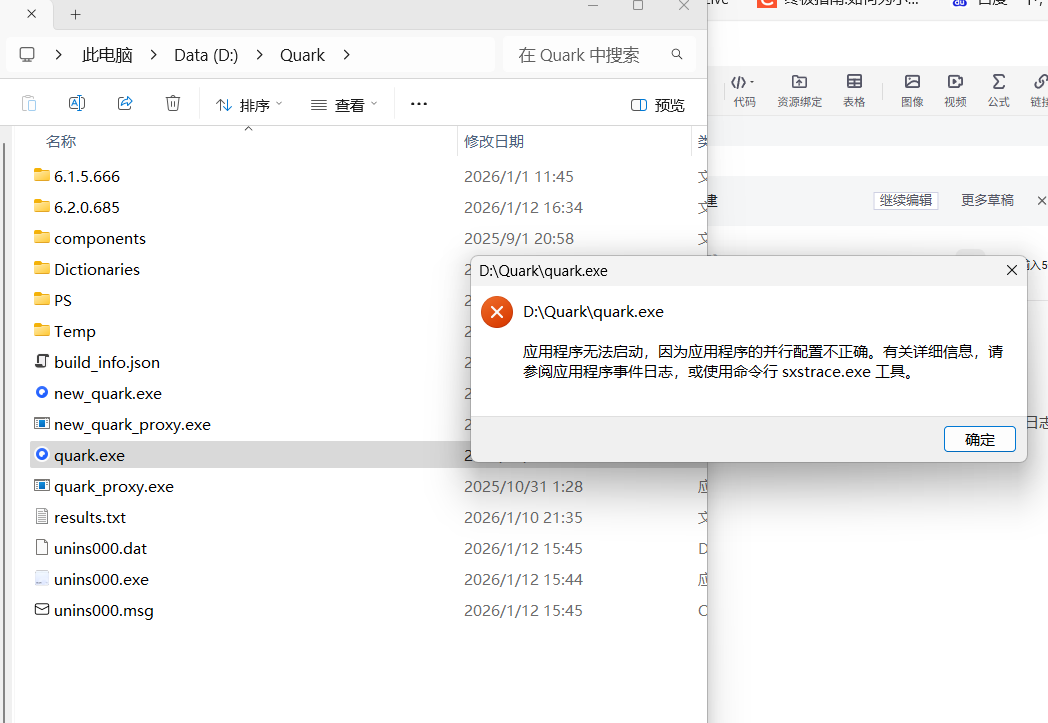Click the 表格 table tool in editor

(854, 91)
